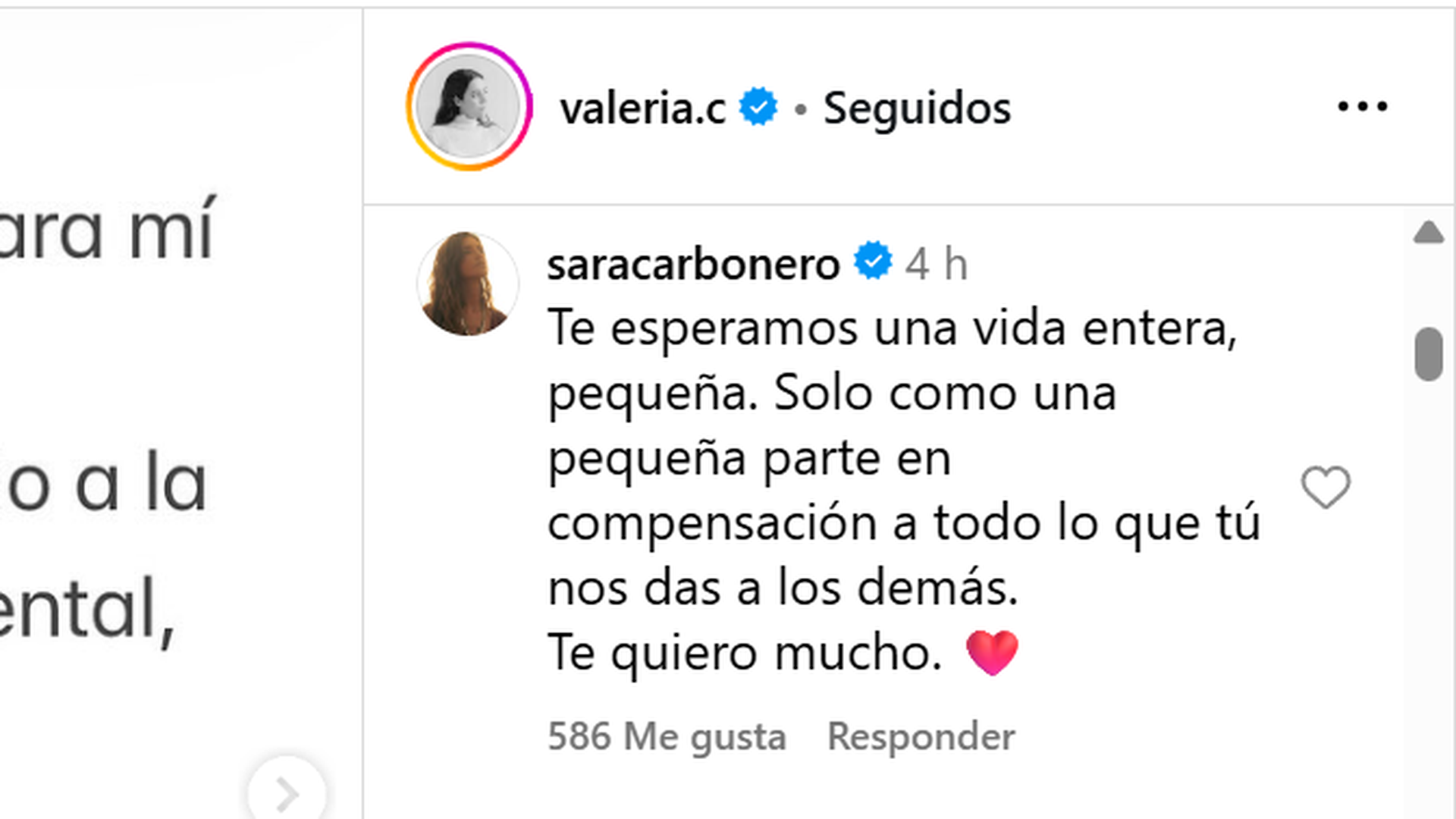Click the comment text "Te esperamos una vida entera"
This screenshot has width=1456, height=819.
[892, 329]
